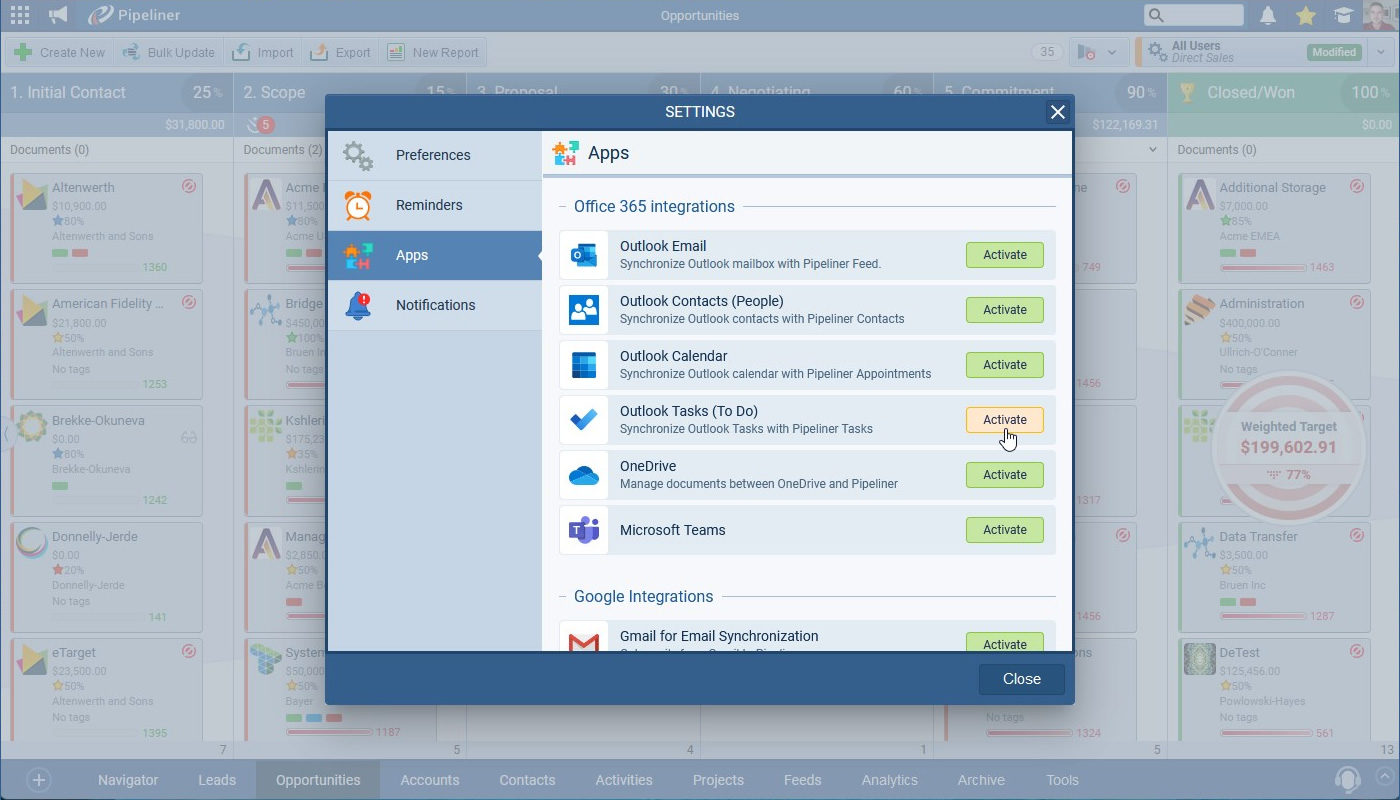Activate Microsoft Teams integration
Viewport: 1400px width, 800px height.
tap(1004, 530)
